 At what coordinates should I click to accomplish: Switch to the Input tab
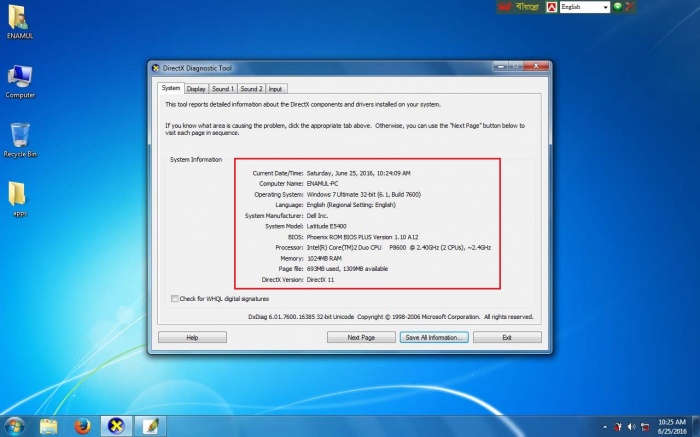pos(275,89)
